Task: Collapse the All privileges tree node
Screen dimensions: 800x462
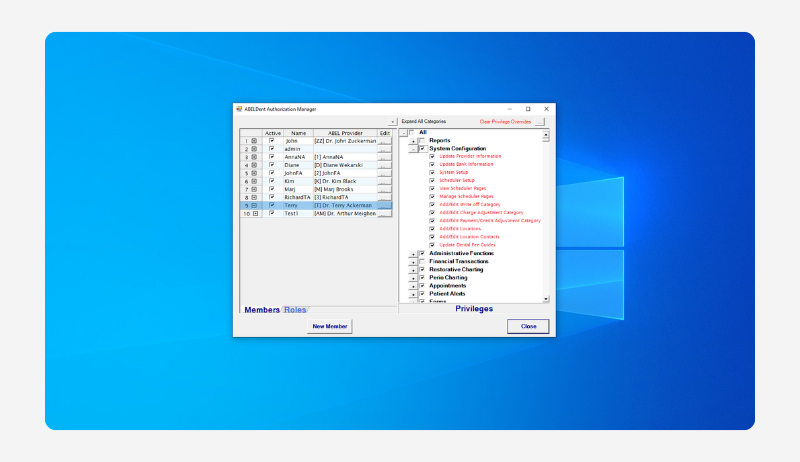Action: (403, 133)
